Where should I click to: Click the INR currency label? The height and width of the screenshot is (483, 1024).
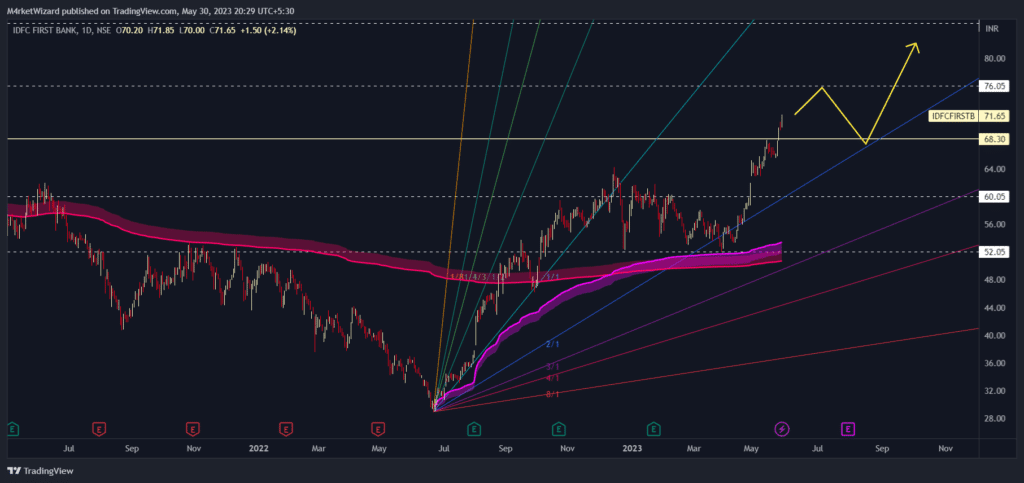click(x=992, y=29)
